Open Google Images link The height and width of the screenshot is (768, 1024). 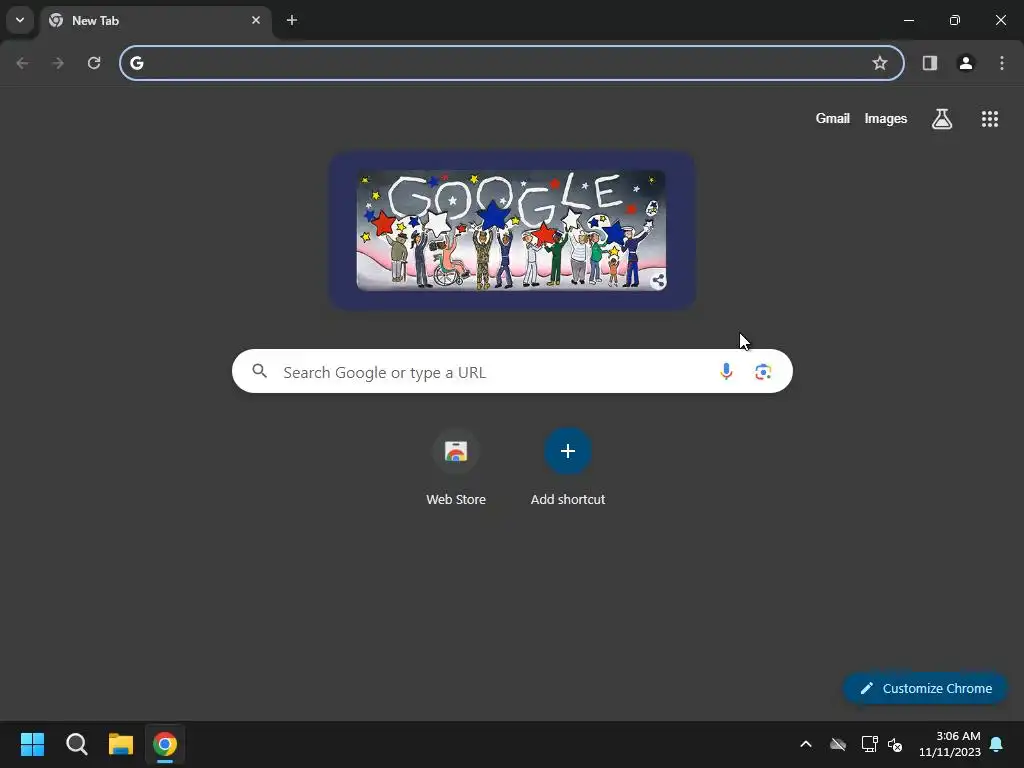pos(886,118)
